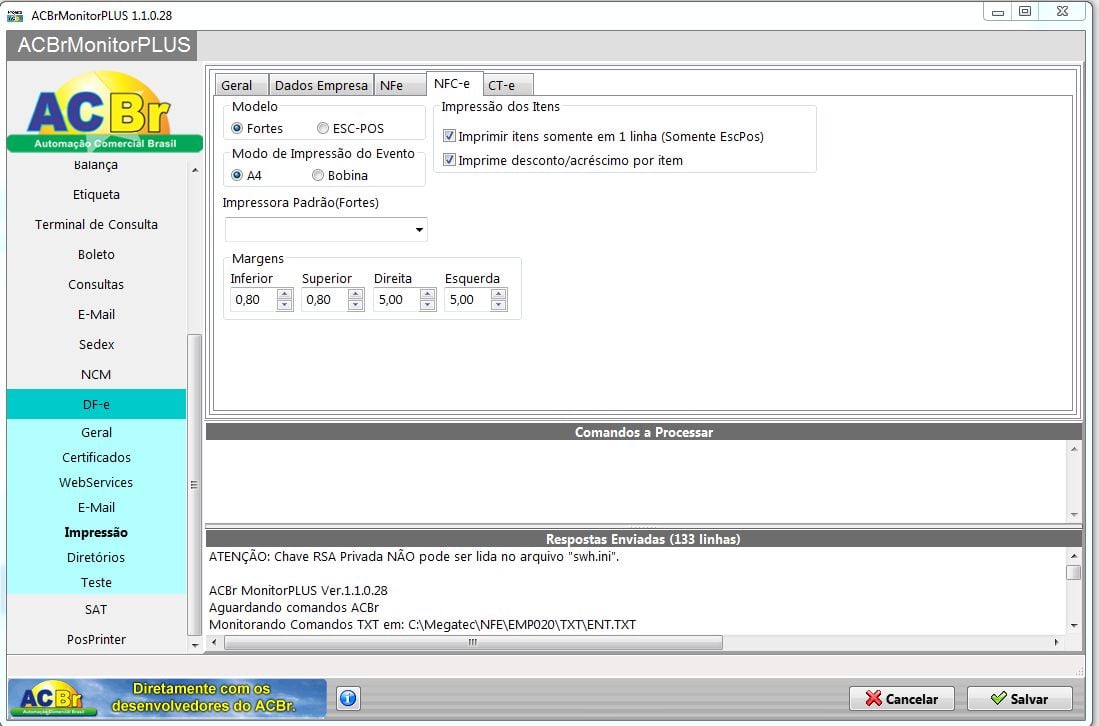Decrease the Inferior margin value
The width and height of the screenshot is (1099, 726).
pos(285,305)
